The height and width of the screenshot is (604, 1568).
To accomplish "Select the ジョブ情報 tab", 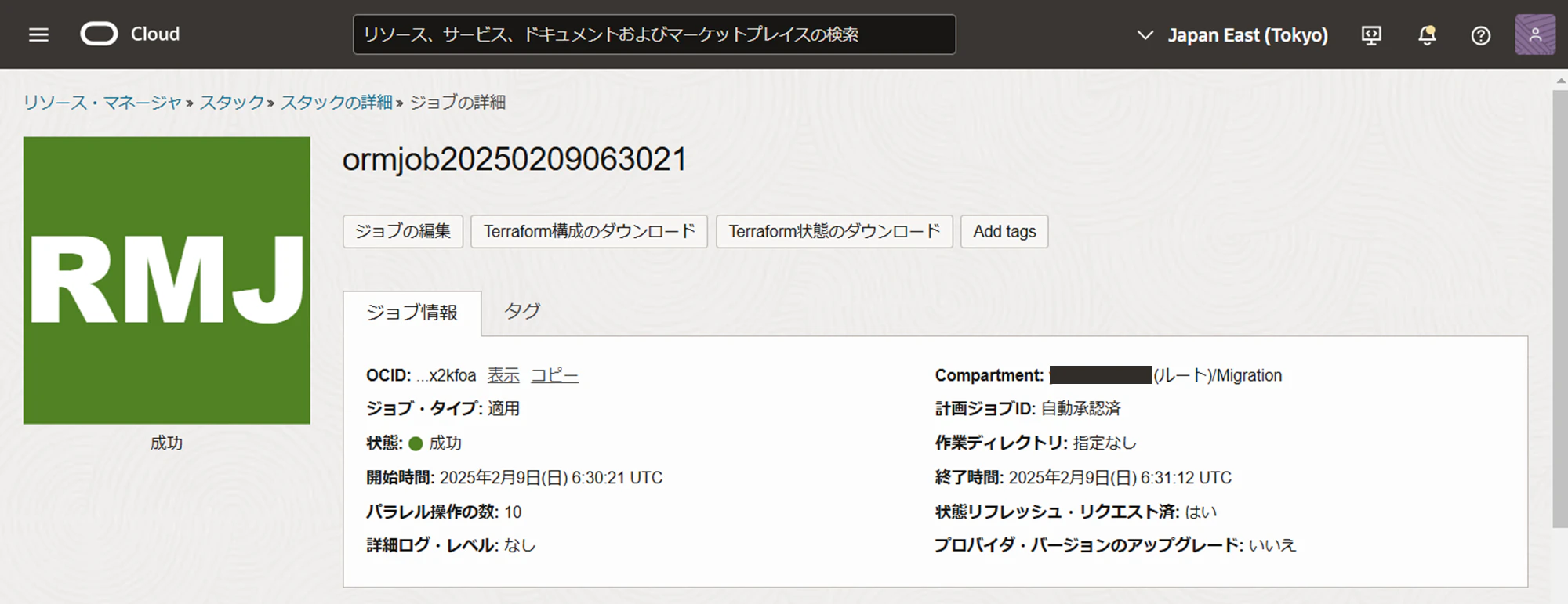I will point(412,313).
